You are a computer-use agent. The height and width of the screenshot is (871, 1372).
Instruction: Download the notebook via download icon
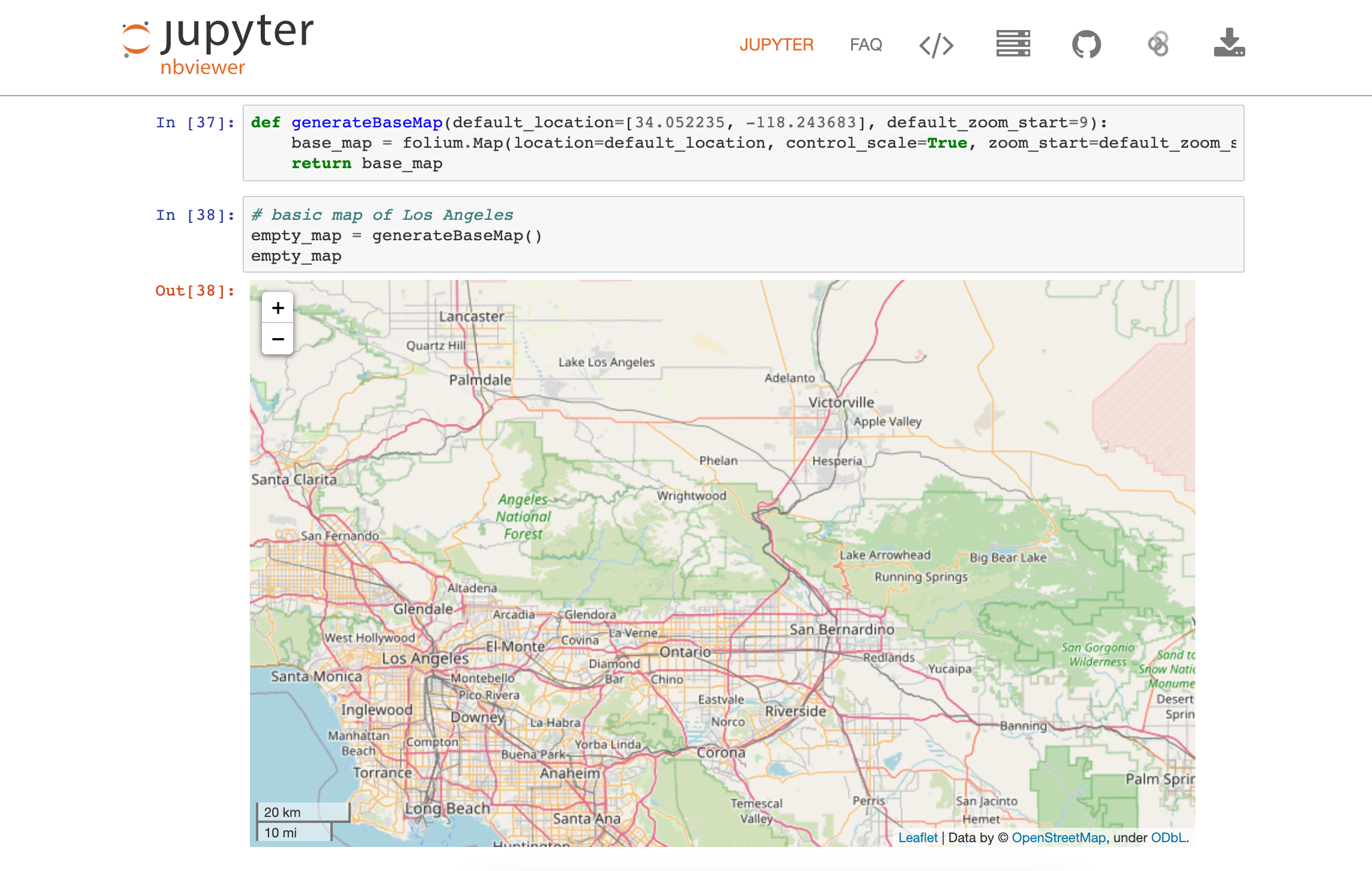coord(1229,43)
